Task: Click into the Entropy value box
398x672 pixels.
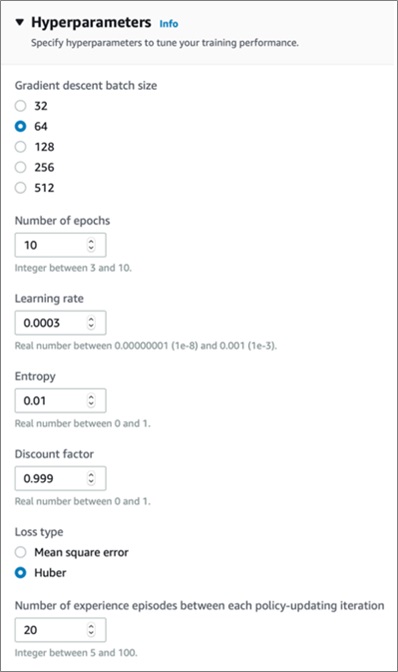Action: pyautogui.click(x=60, y=401)
